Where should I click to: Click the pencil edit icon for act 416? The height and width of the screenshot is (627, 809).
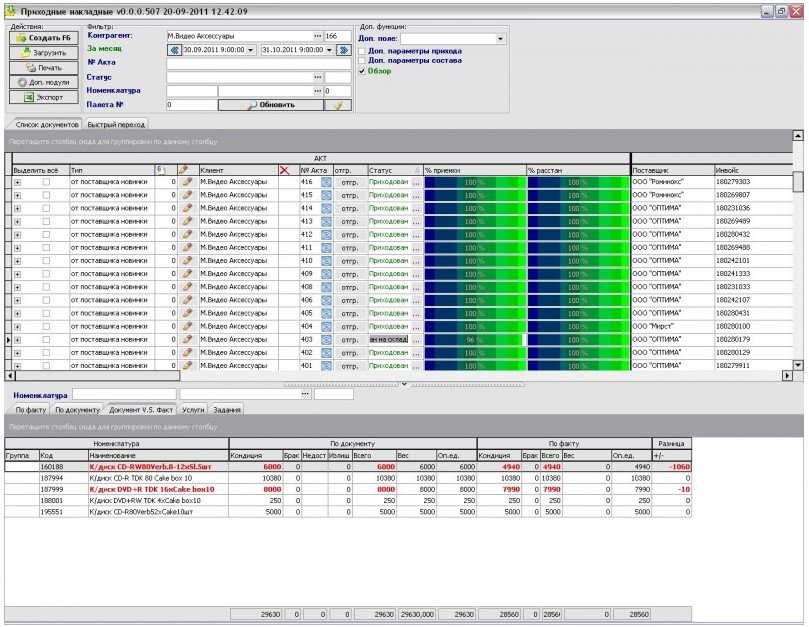(186, 182)
